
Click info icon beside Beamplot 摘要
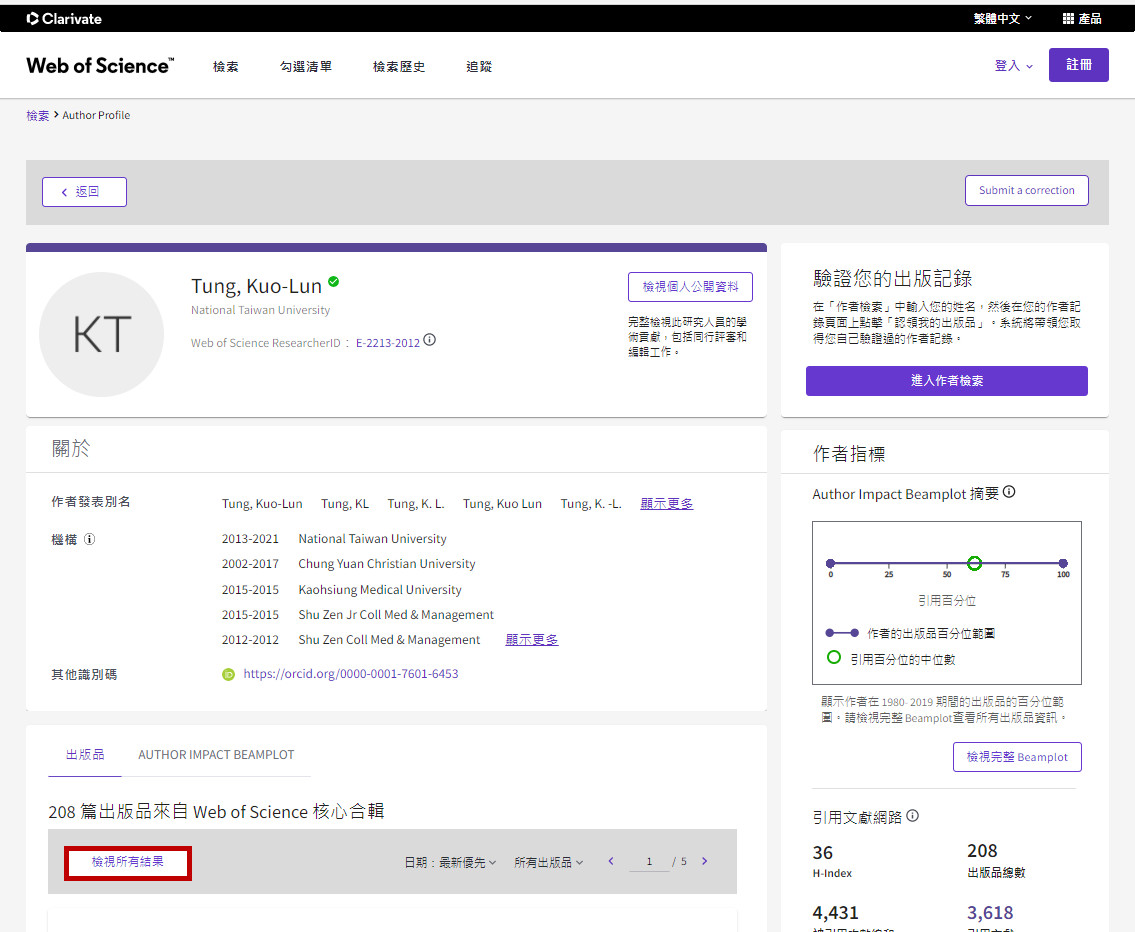pos(1009,492)
